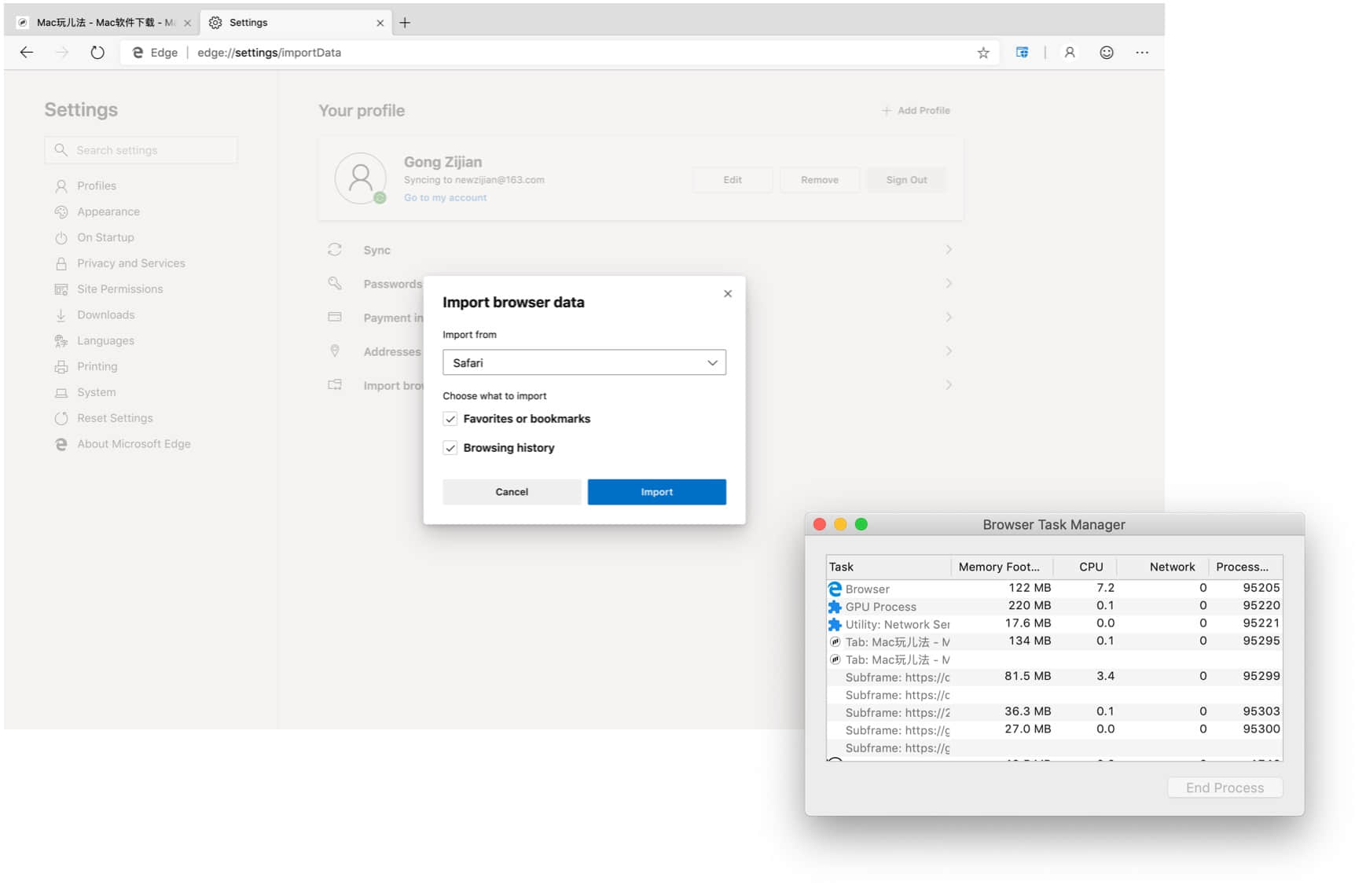Sort Task Manager by Memory Footprint column
Screen dimensions: 1366x896
1001,567
